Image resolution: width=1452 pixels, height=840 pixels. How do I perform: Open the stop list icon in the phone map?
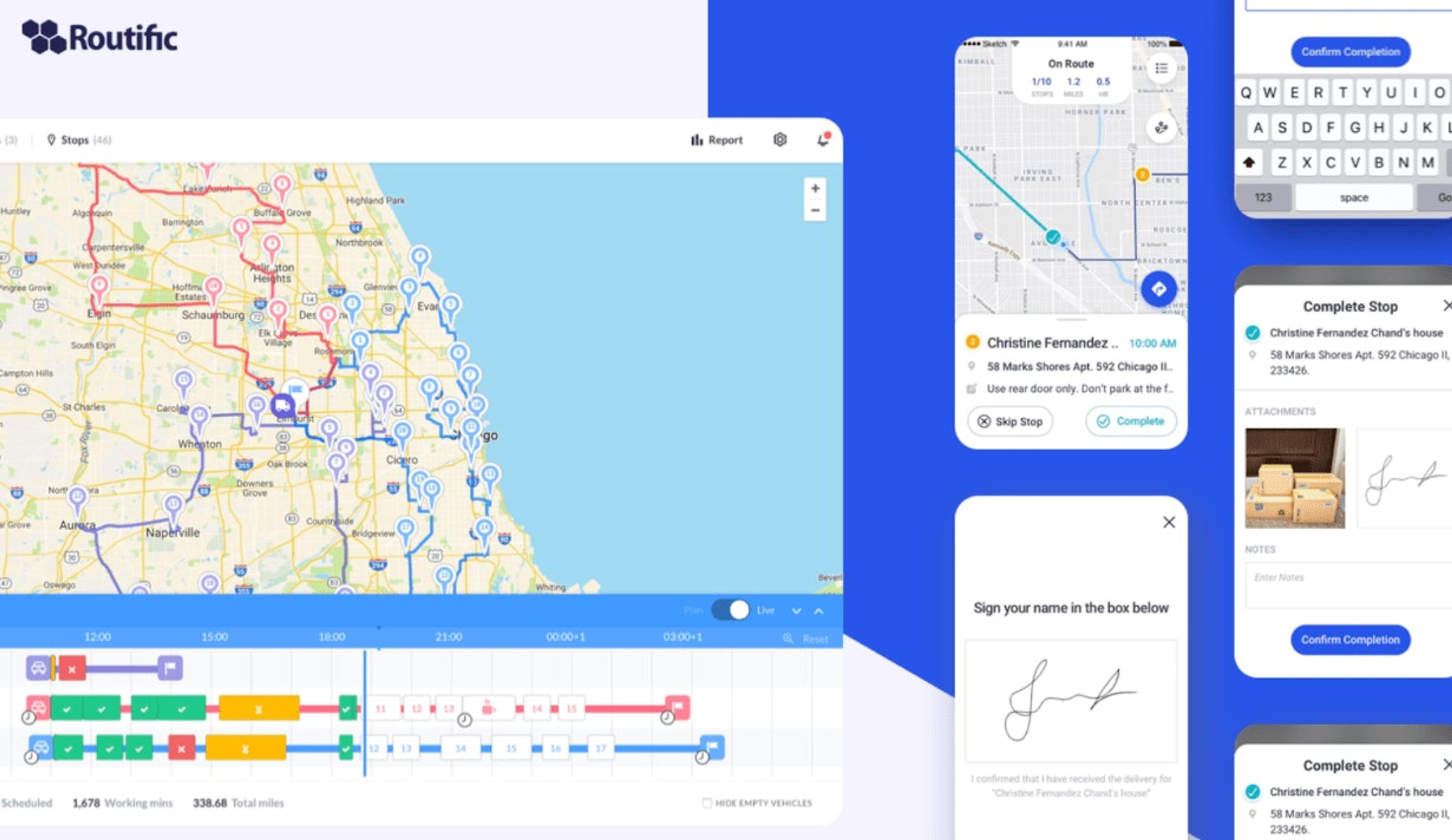(x=1161, y=68)
